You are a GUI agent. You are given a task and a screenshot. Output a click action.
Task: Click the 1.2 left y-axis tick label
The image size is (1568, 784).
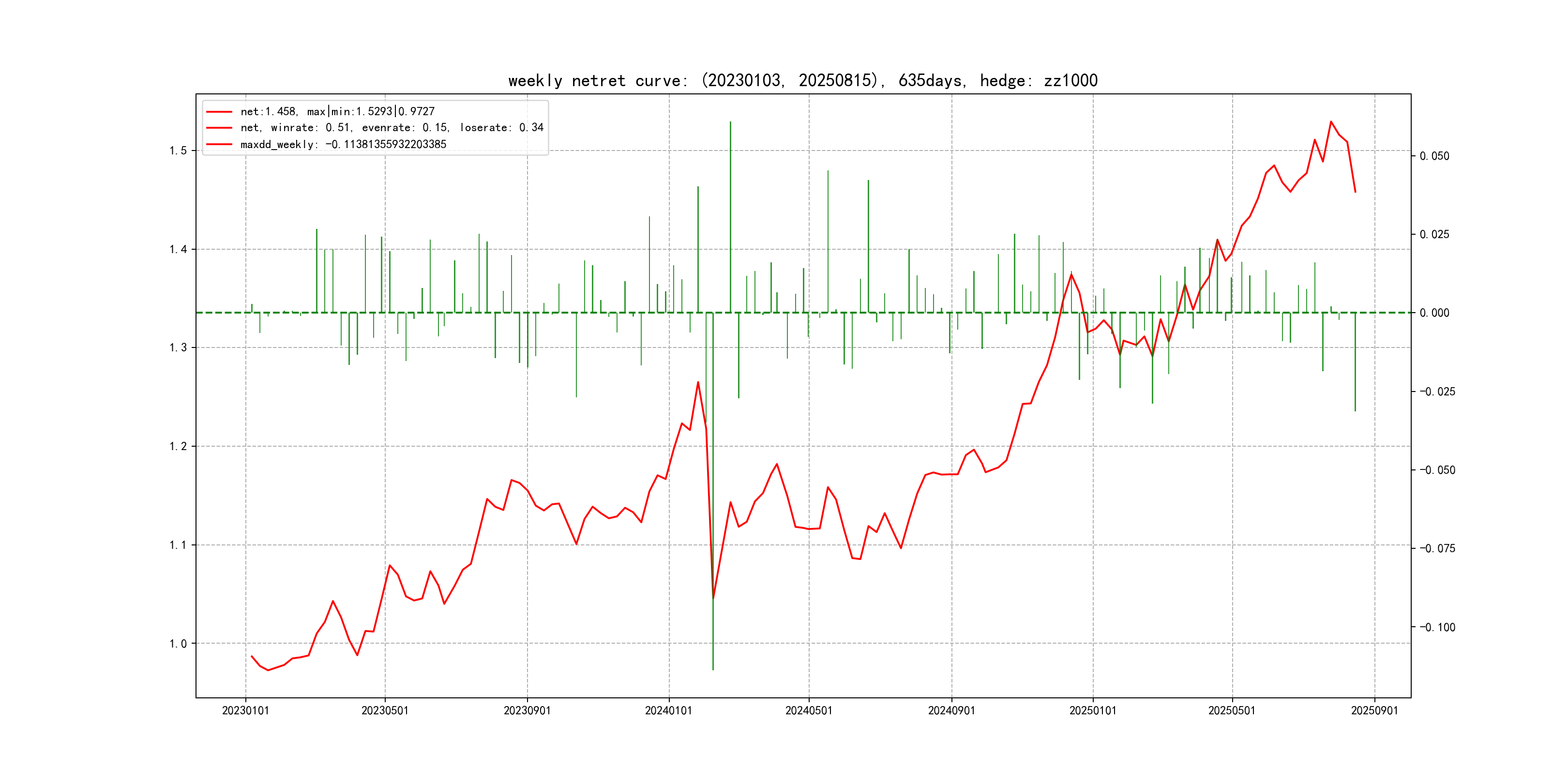pos(178,447)
